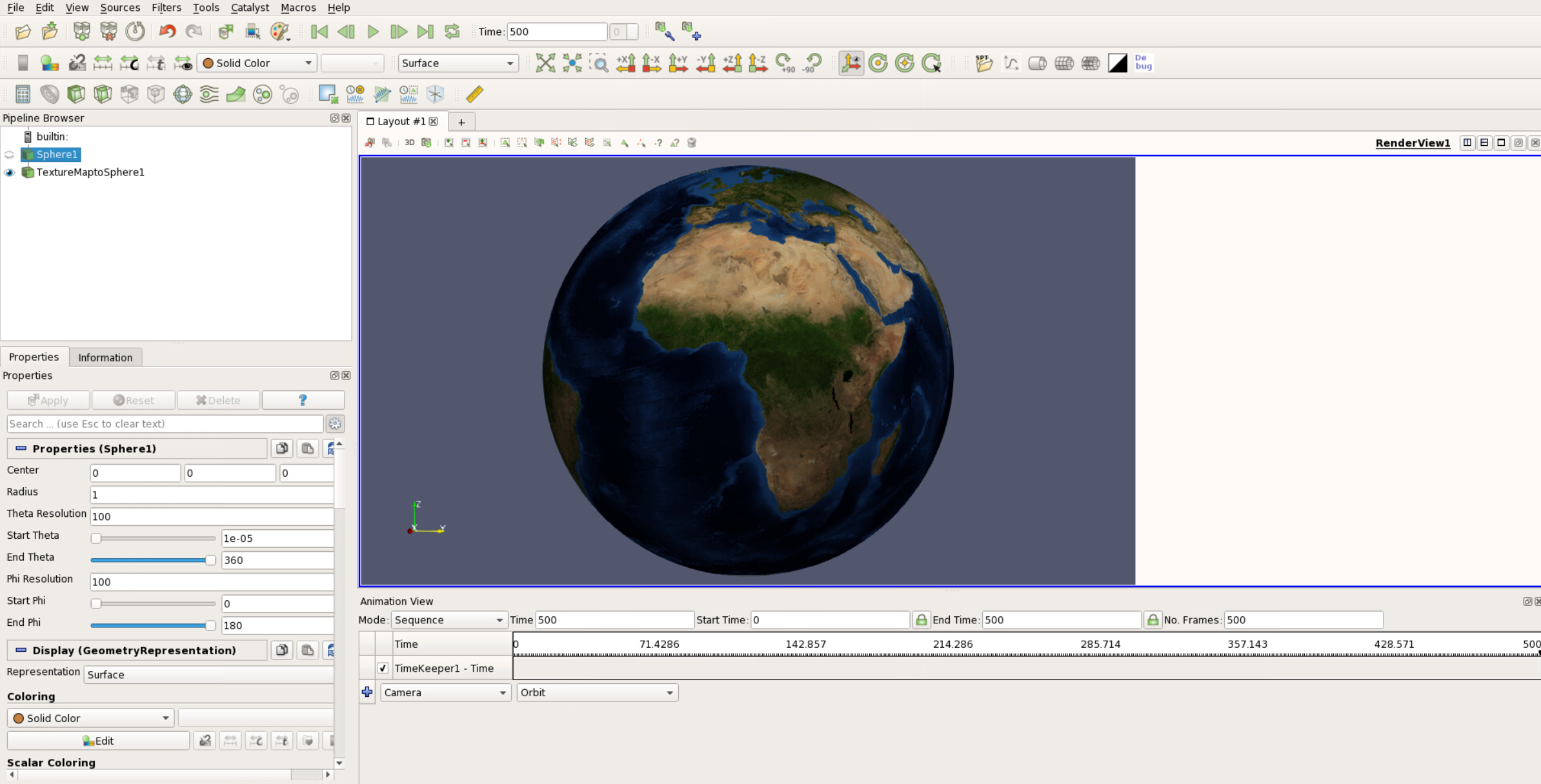The height and width of the screenshot is (784, 1541).
Task: Rescale to data range icon
Action: 103,63
